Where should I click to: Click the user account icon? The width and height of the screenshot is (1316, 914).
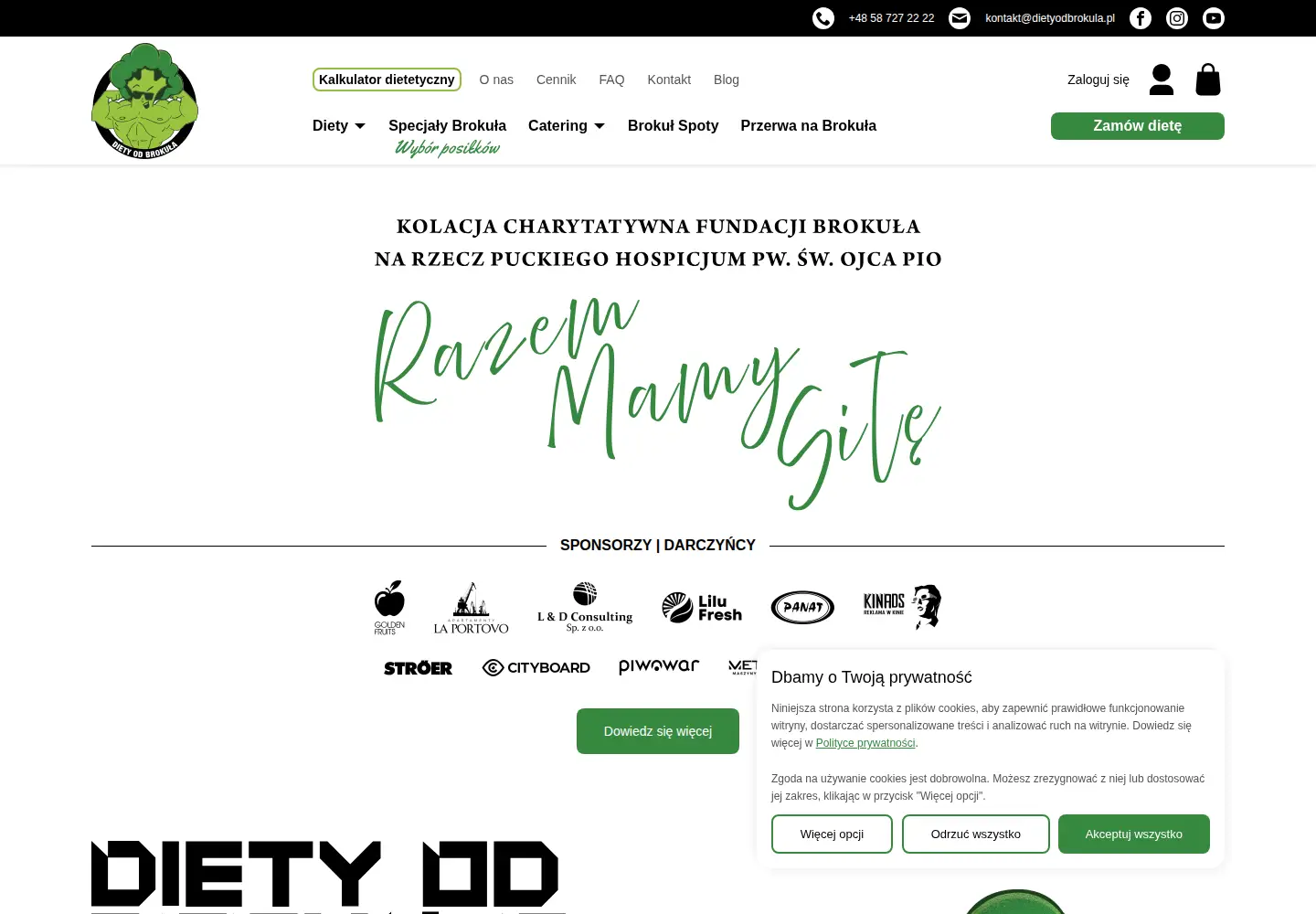(1162, 80)
